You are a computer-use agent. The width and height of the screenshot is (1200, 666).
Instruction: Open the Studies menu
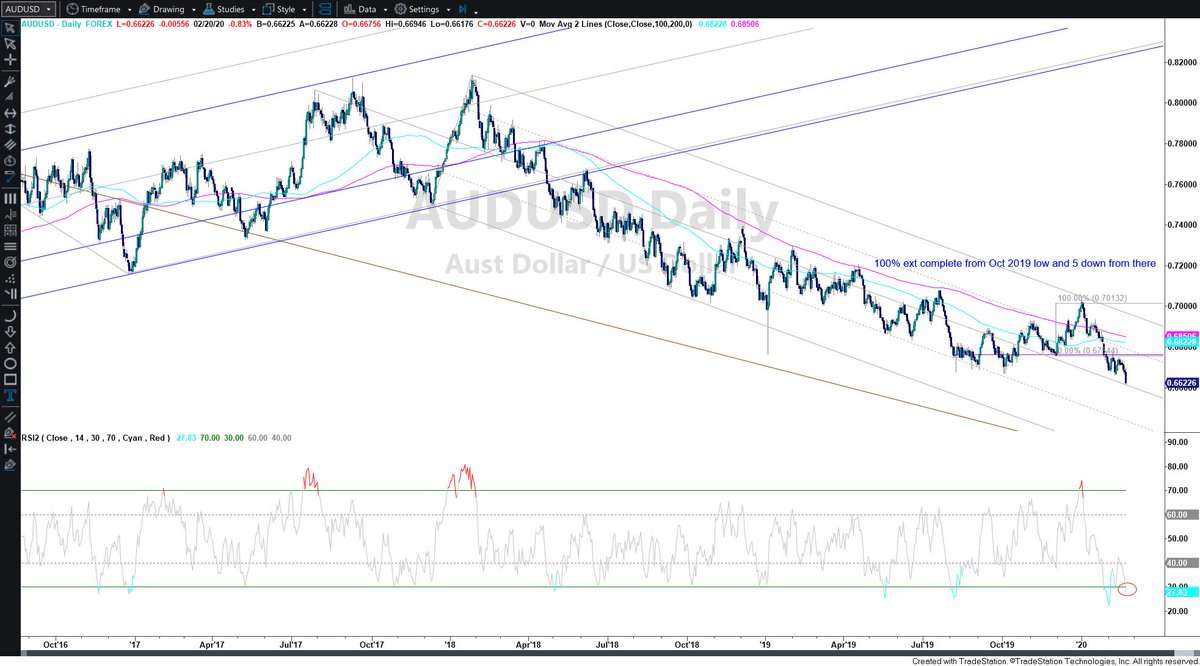224,8
